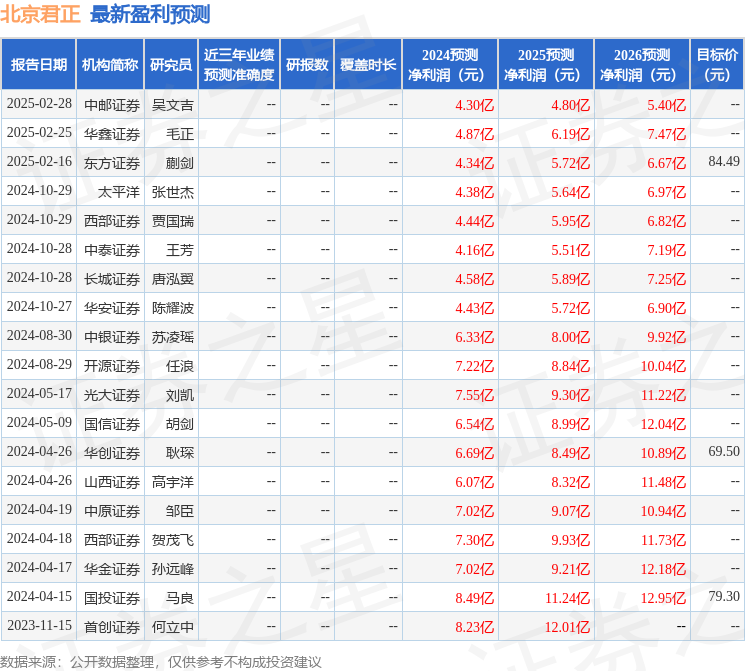Viewport: 745px width, 671px height.
Task: Click researcher name 高宇洋
Action: click(173, 482)
